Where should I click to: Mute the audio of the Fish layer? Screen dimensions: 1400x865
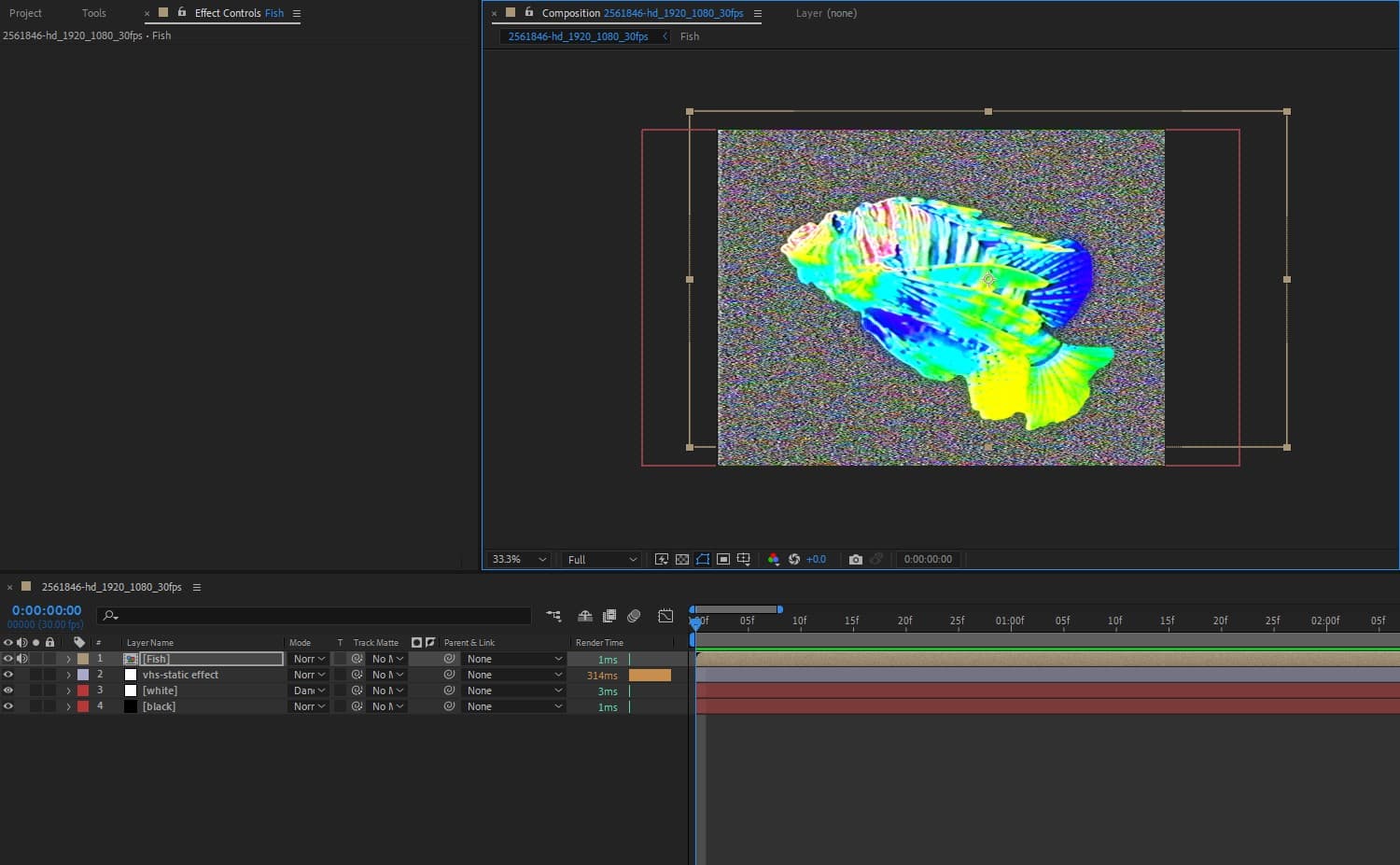tap(22, 659)
